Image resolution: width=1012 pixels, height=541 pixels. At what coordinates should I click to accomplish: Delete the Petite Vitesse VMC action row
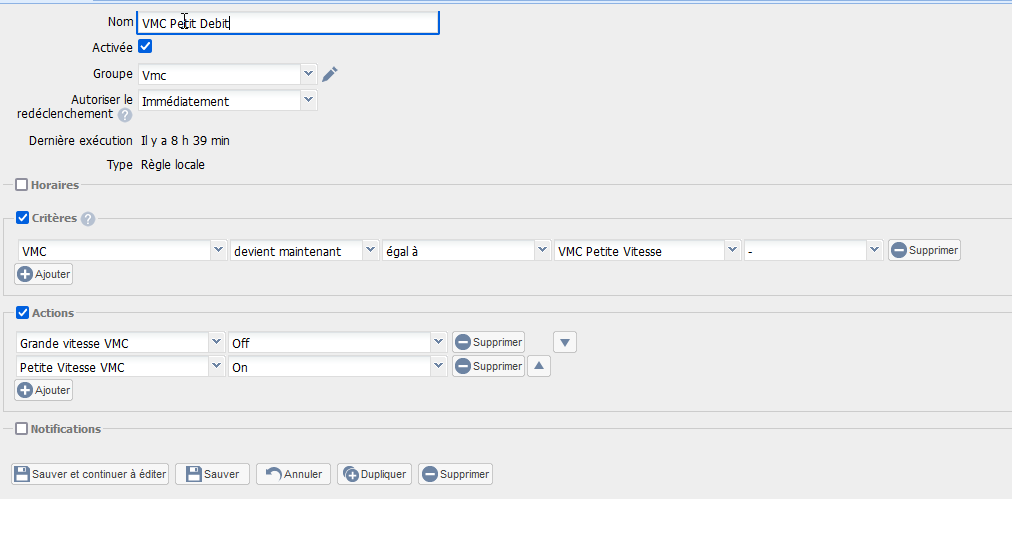tap(488, 367)
